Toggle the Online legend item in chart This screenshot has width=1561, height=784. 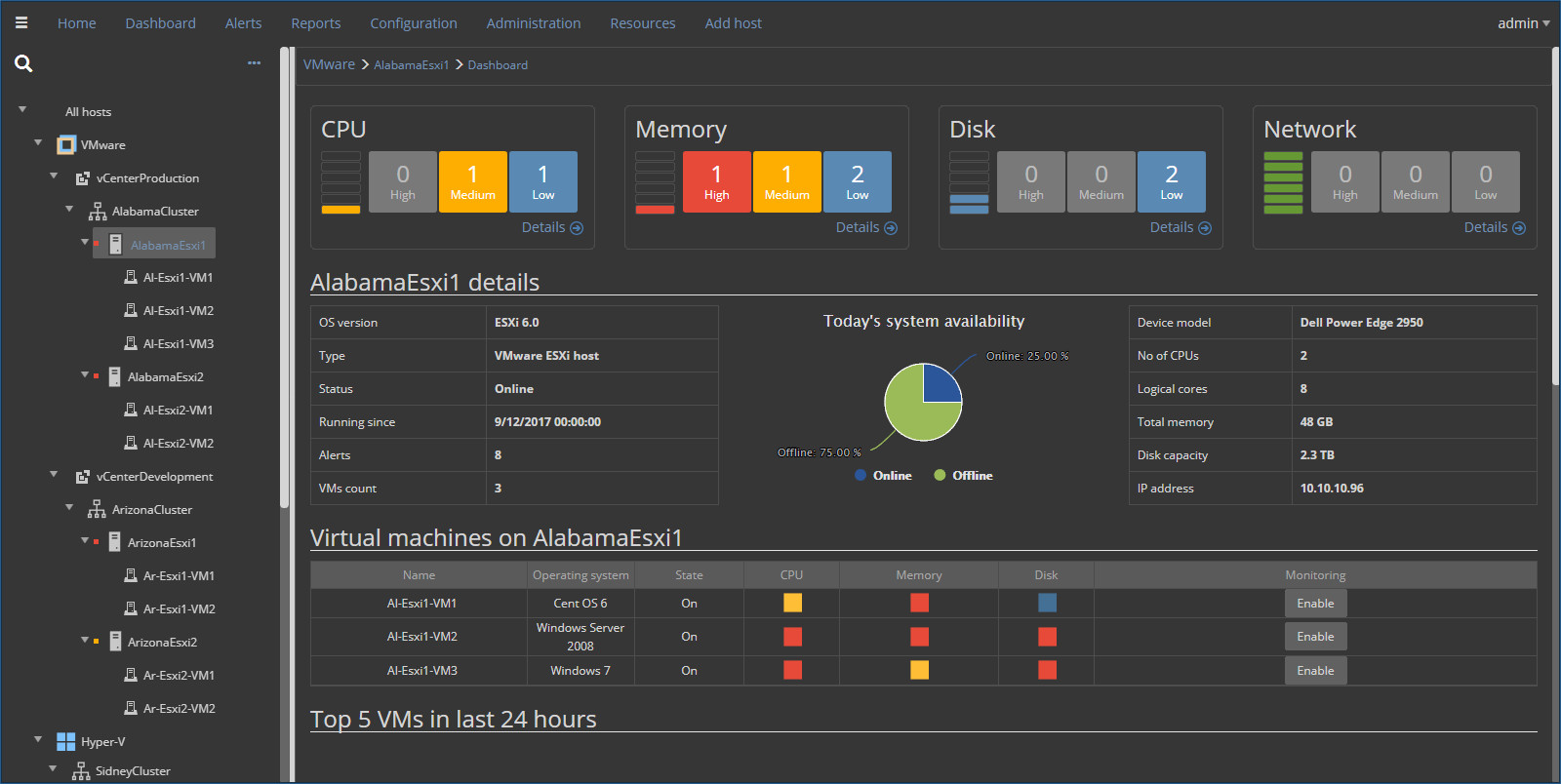(883, 476)
